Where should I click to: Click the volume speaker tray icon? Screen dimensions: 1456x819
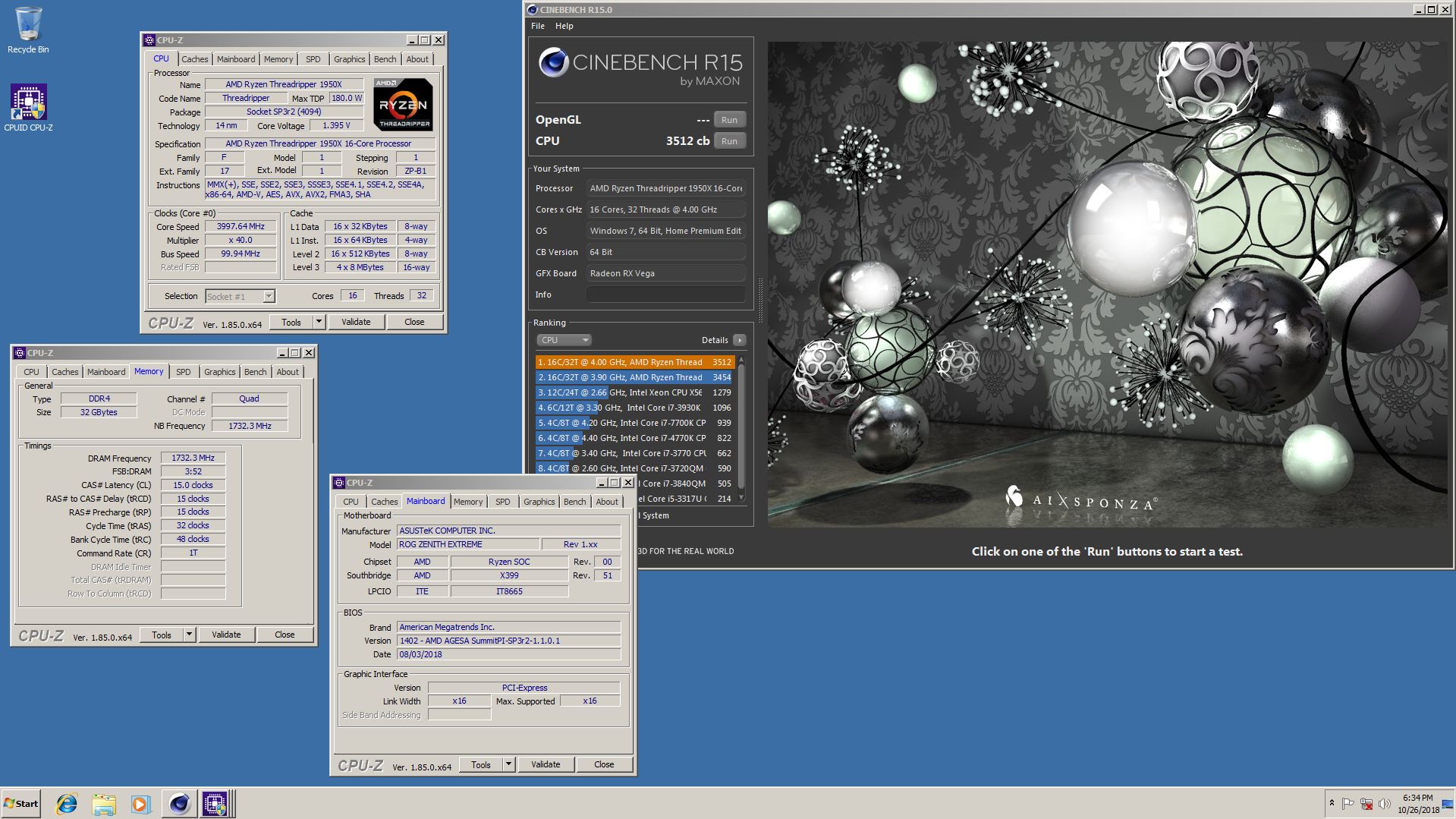[1385, 804]
